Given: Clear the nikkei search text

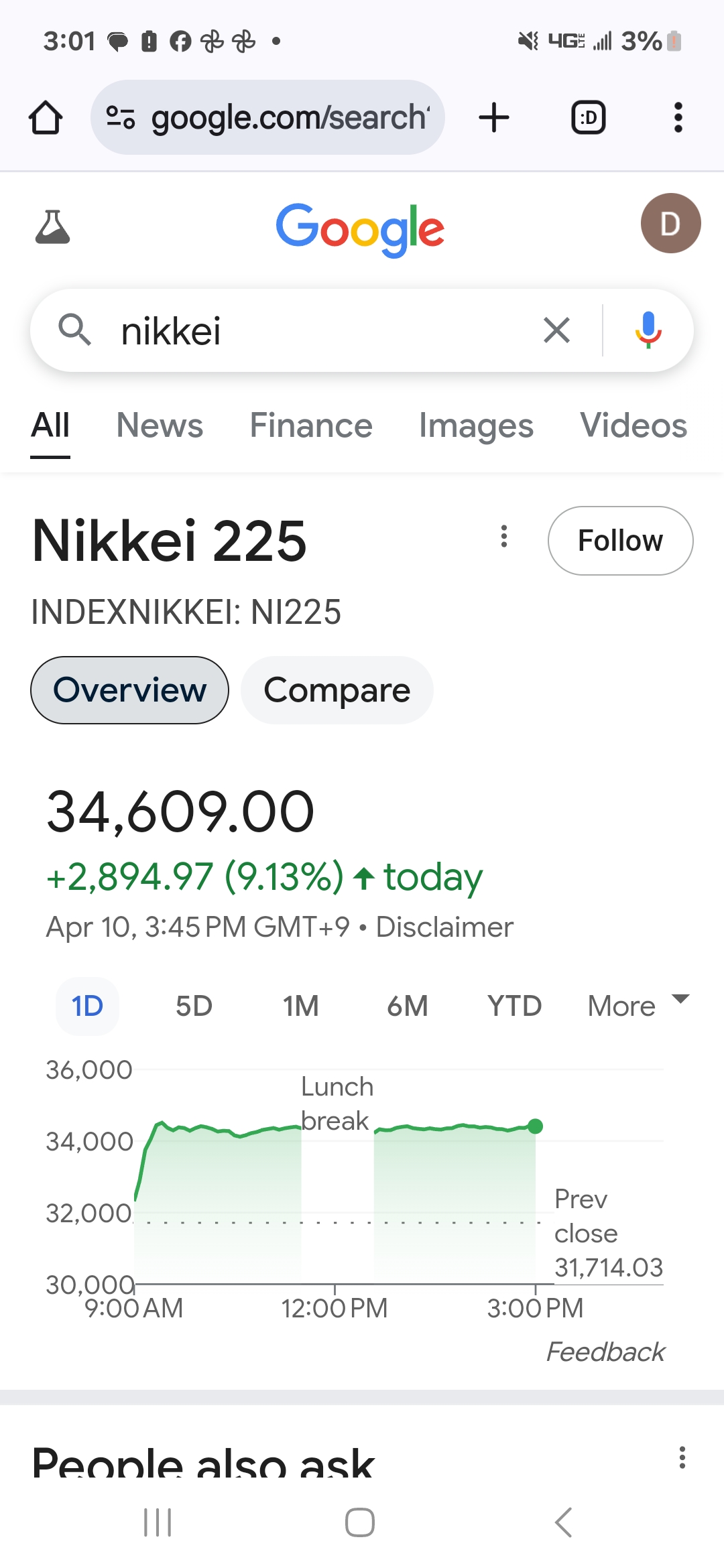Looking at the screenshot, I should click(x=556, y=330).
